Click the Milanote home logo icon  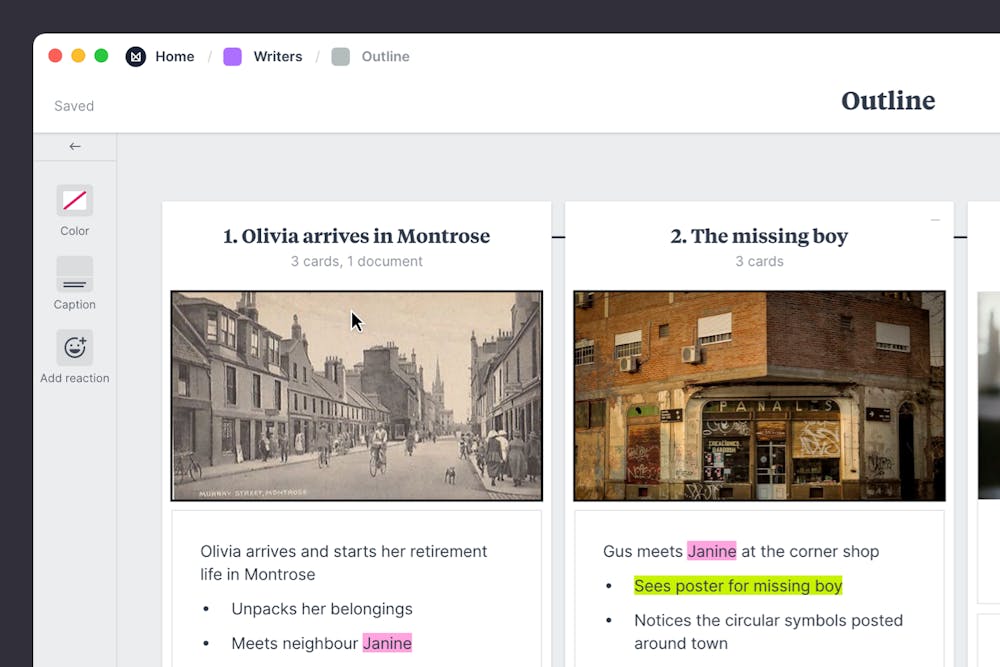pyautogui.click(x=135, y=57)
